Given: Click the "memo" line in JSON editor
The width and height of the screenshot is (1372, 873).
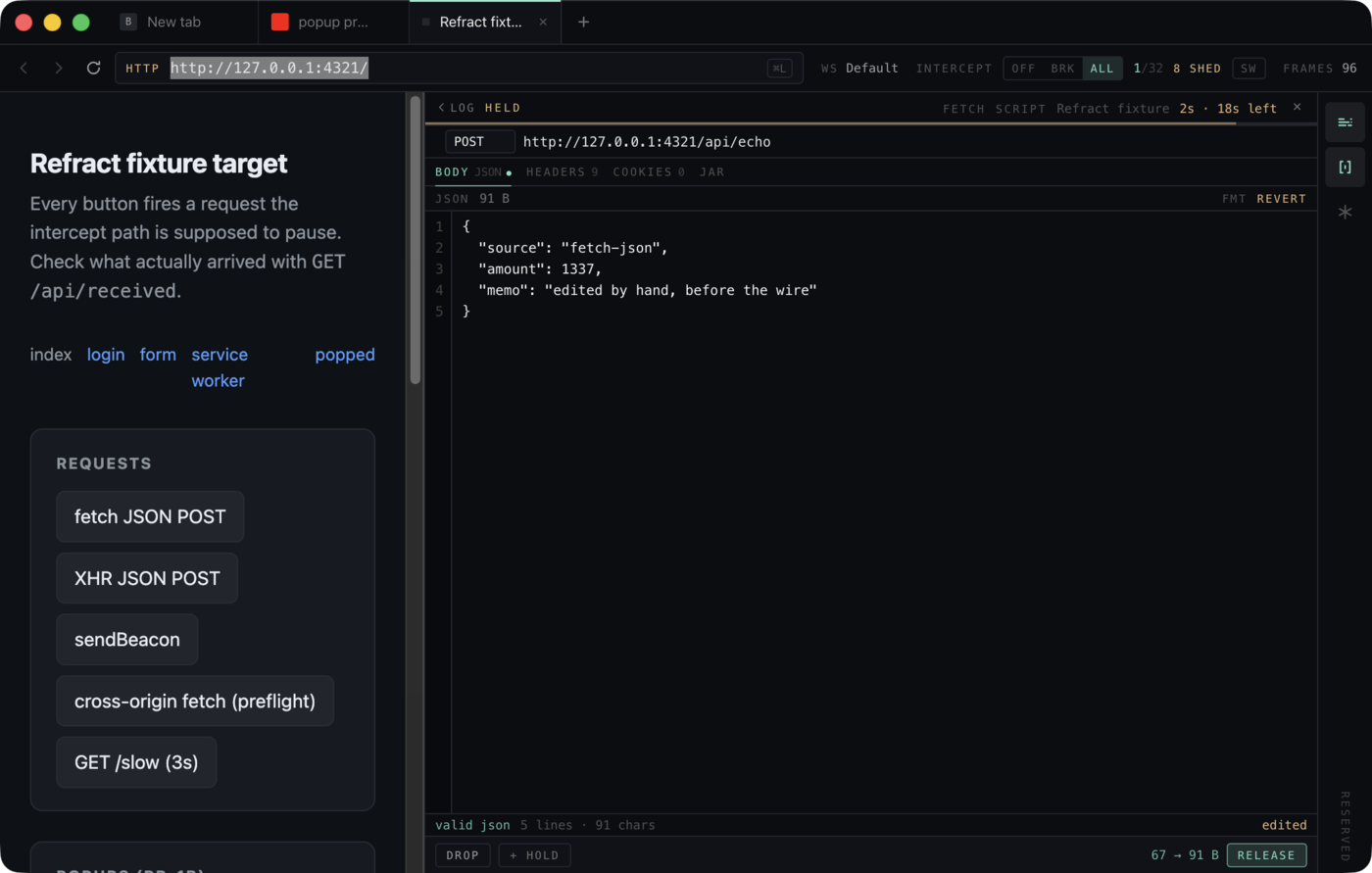Looking at the screenshot, I should (648, 290).
